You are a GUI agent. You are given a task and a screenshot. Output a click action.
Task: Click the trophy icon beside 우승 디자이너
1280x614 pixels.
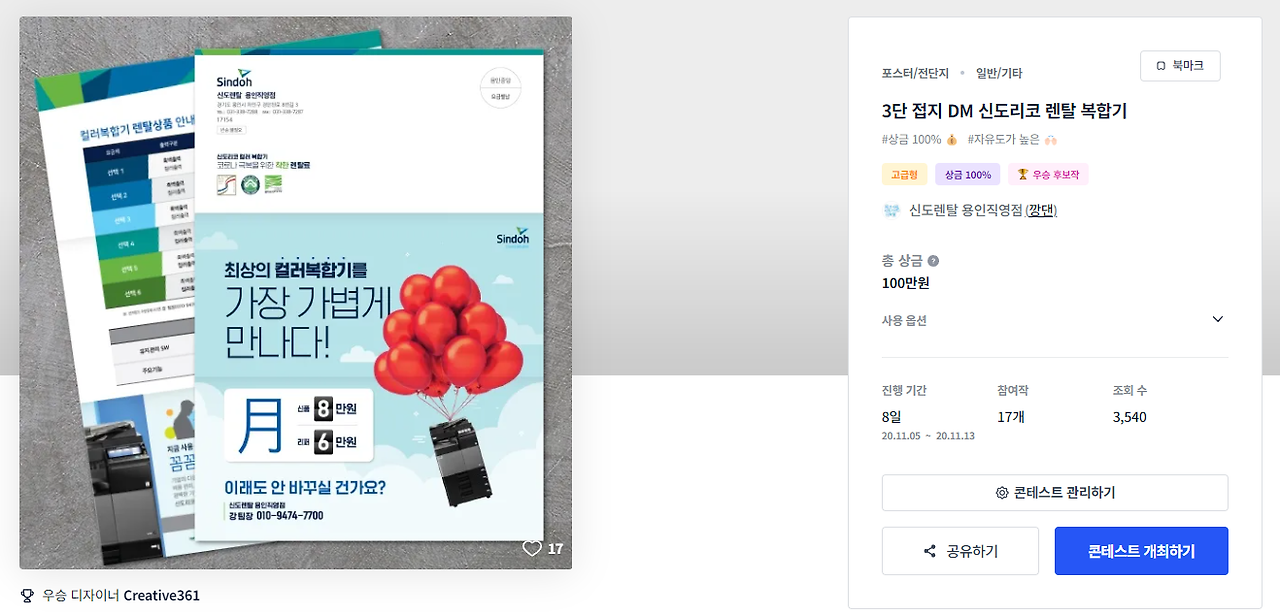[28, 595]
